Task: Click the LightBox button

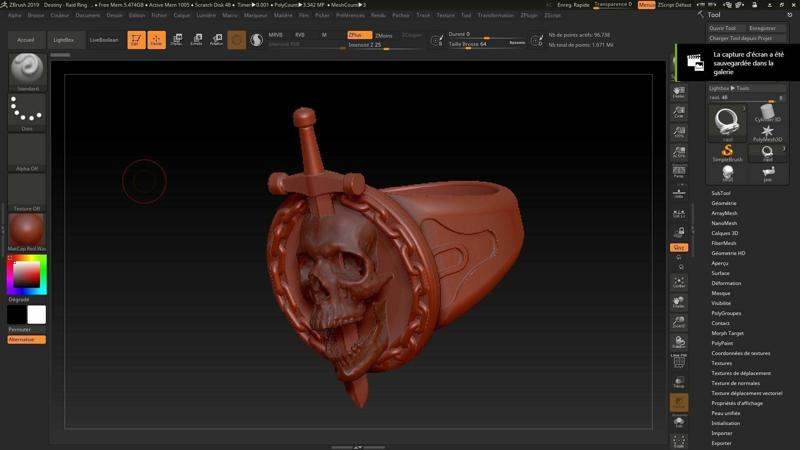Action: [x=65, y=40]
